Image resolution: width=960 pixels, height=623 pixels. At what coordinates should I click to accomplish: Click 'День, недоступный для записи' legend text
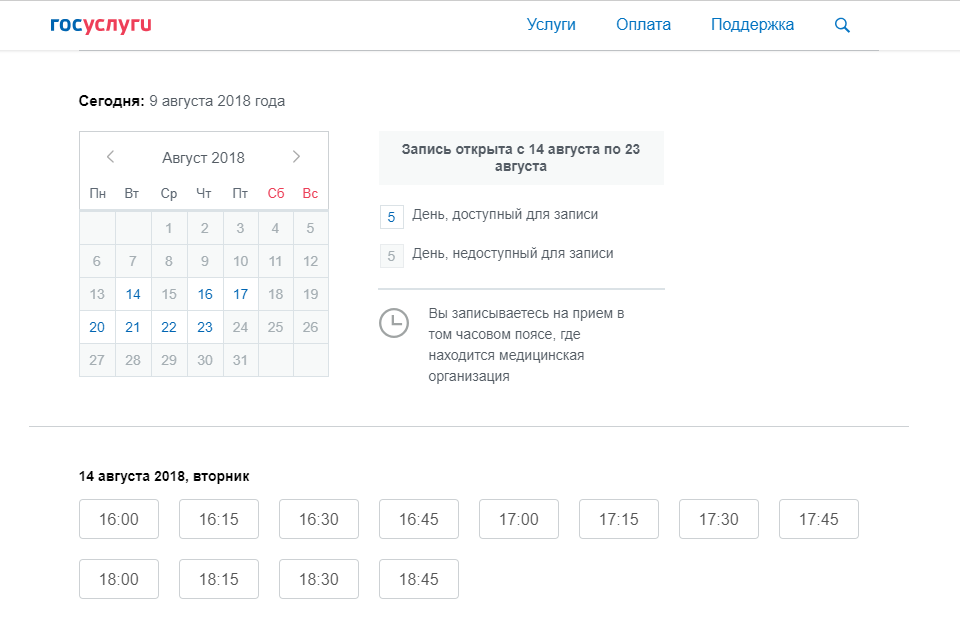click(x=513, y=253)
